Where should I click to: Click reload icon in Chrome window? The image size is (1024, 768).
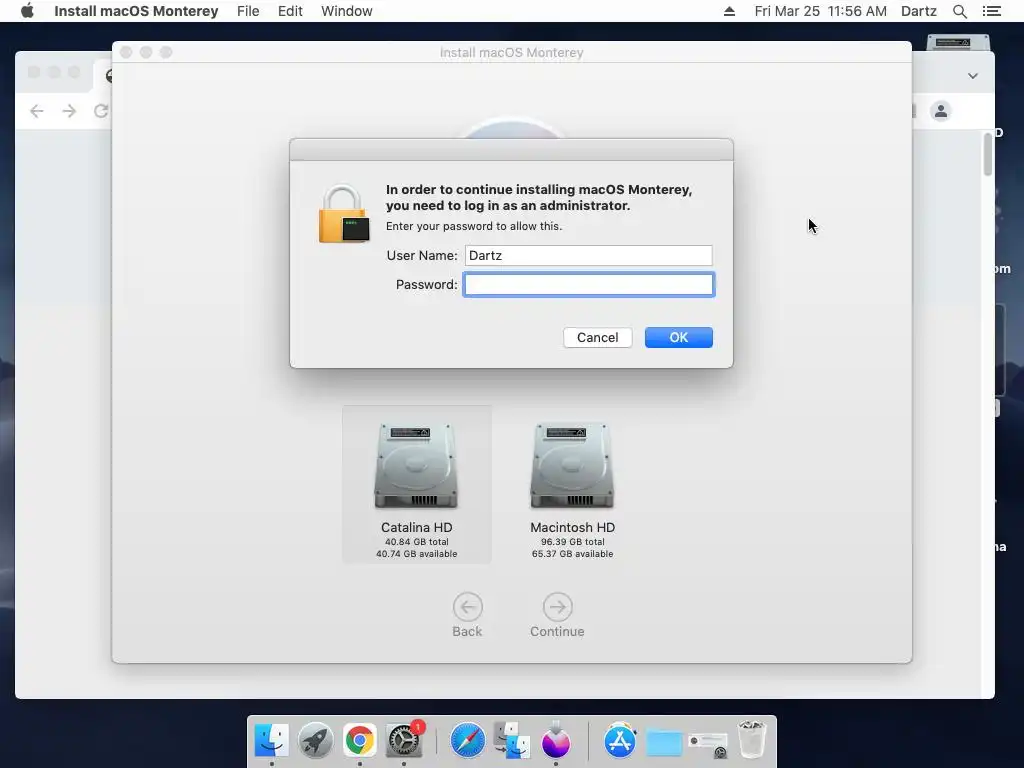point(101,111)
